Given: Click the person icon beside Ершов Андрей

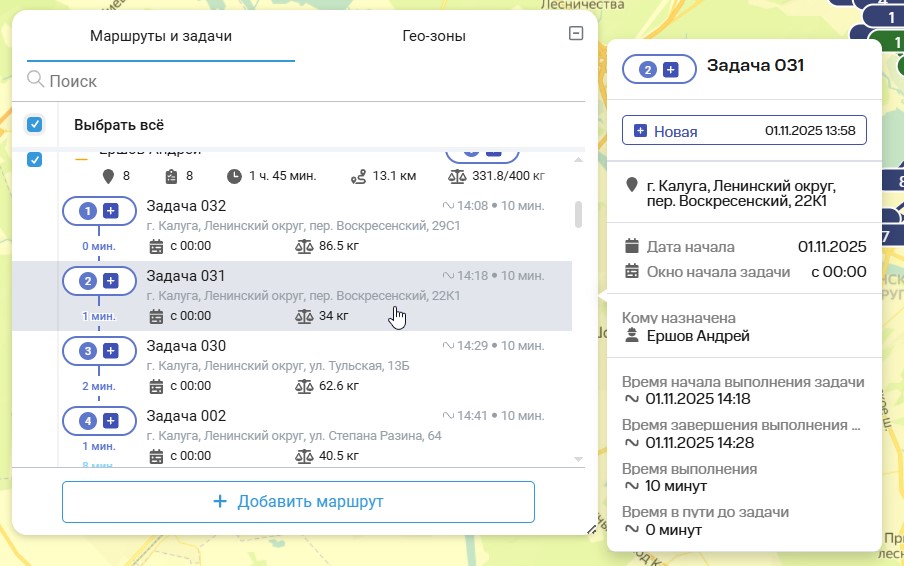Looking at the screenshot, I should click(x=631, y=336).
